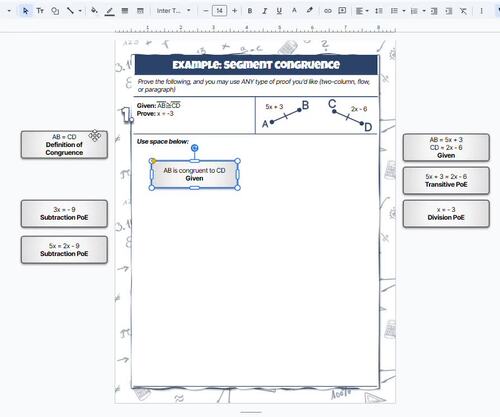Add a comment using the comment icon
500x417 pixels.
point(342,11)
